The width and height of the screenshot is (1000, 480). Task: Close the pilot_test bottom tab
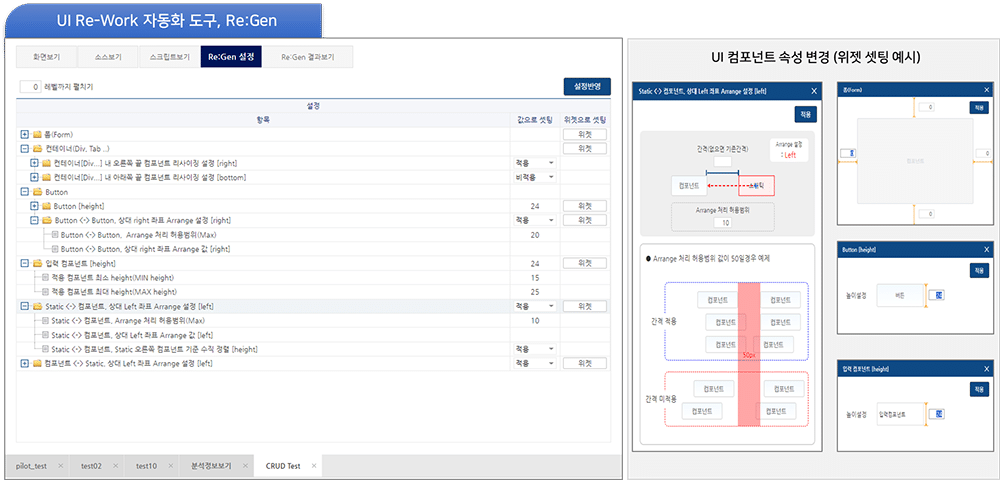tap(61, 466)
